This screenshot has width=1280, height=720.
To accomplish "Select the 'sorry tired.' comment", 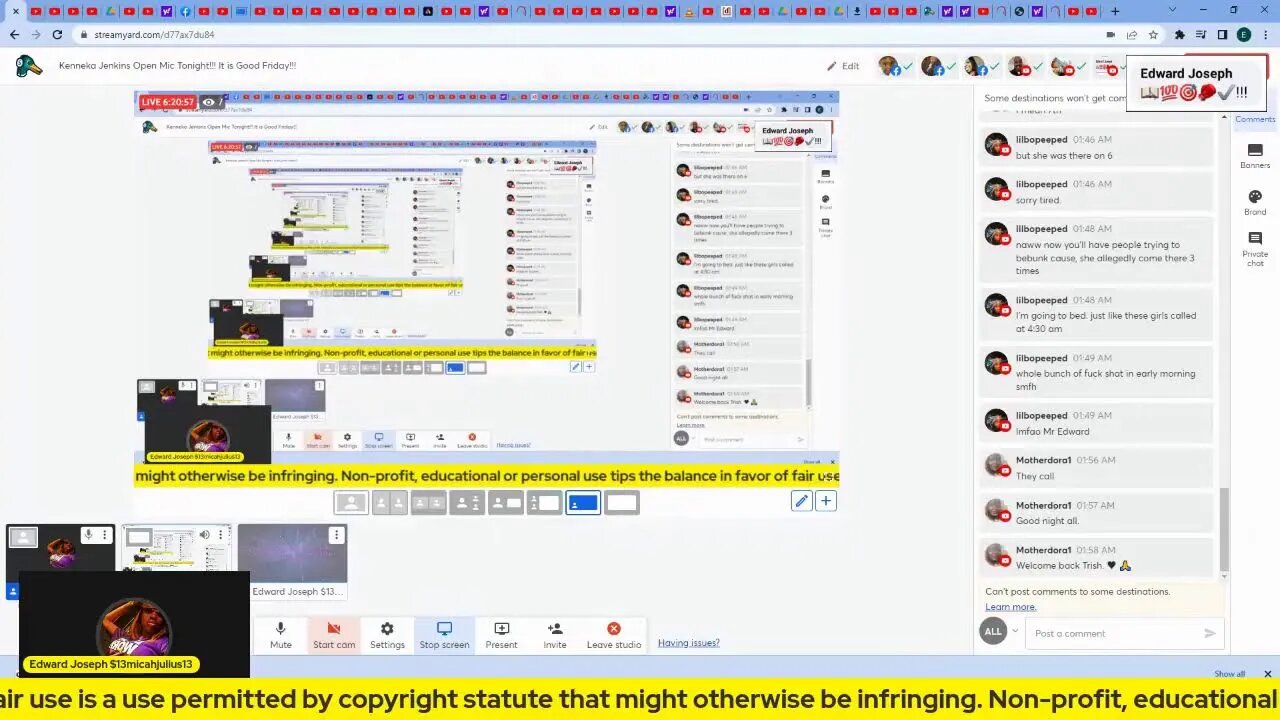I will point(1098,191).
